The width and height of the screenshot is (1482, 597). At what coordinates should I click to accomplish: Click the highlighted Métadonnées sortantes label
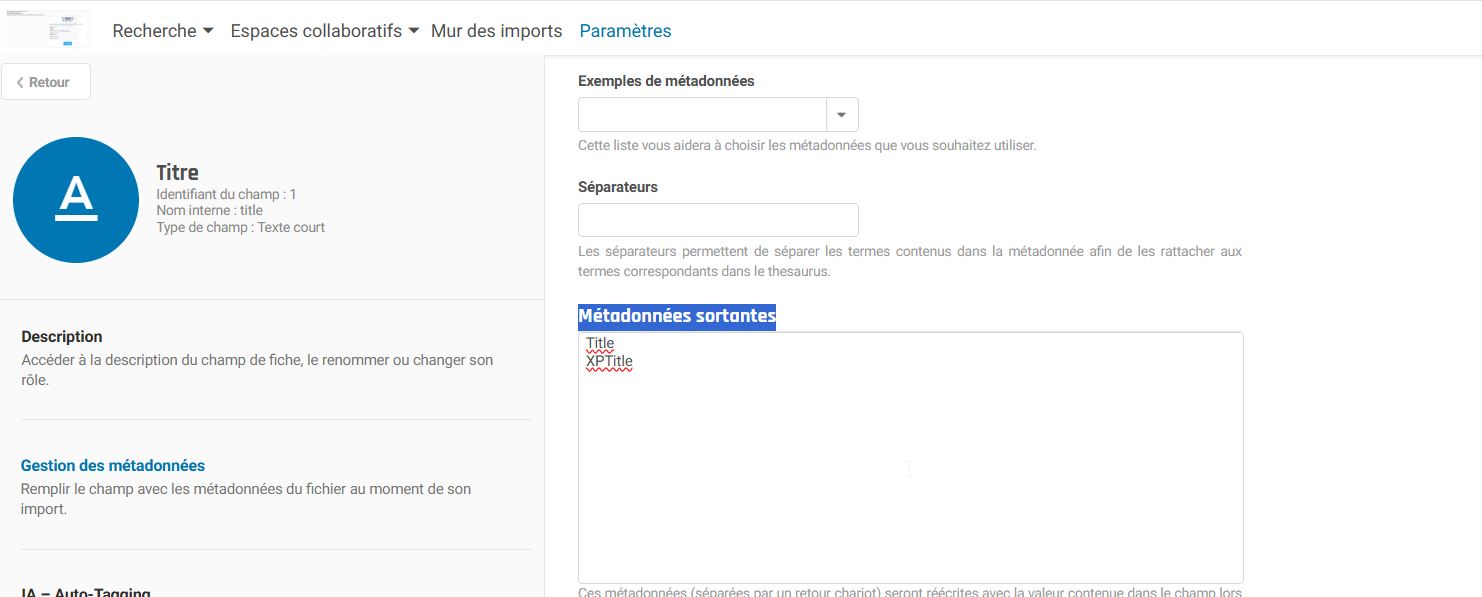tap(676, 315)
